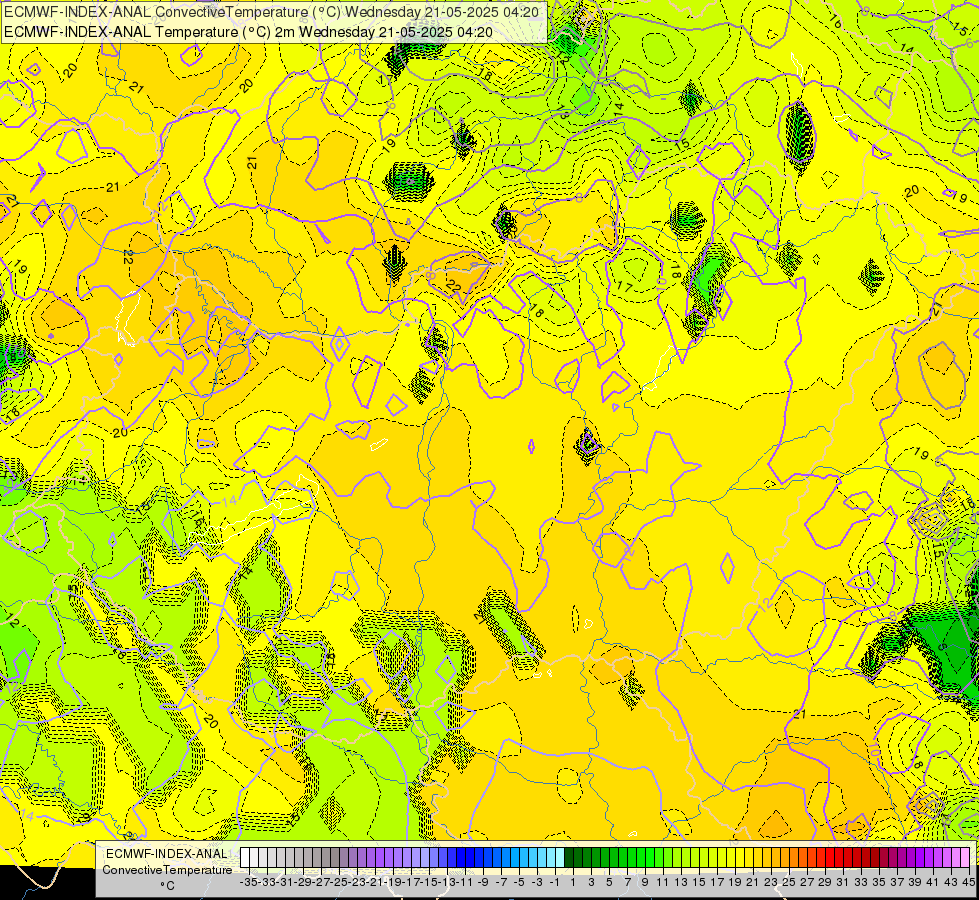Click 'ConvectiveTemperature' text in the legend

click(x=167, y=870)
